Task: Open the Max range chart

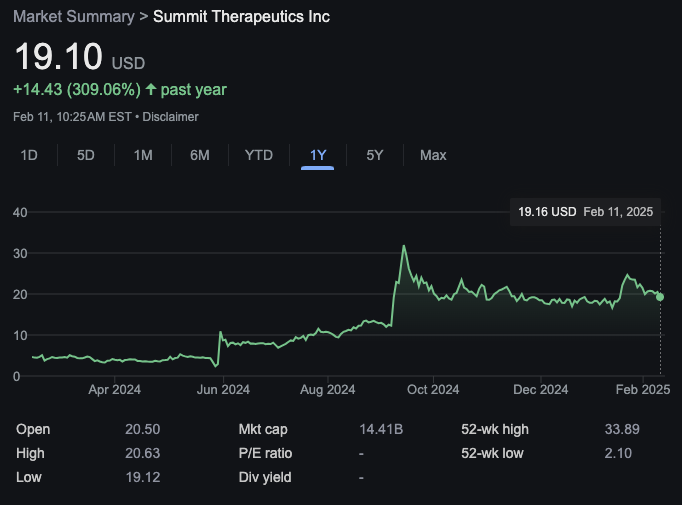Action: pos(433,155)
